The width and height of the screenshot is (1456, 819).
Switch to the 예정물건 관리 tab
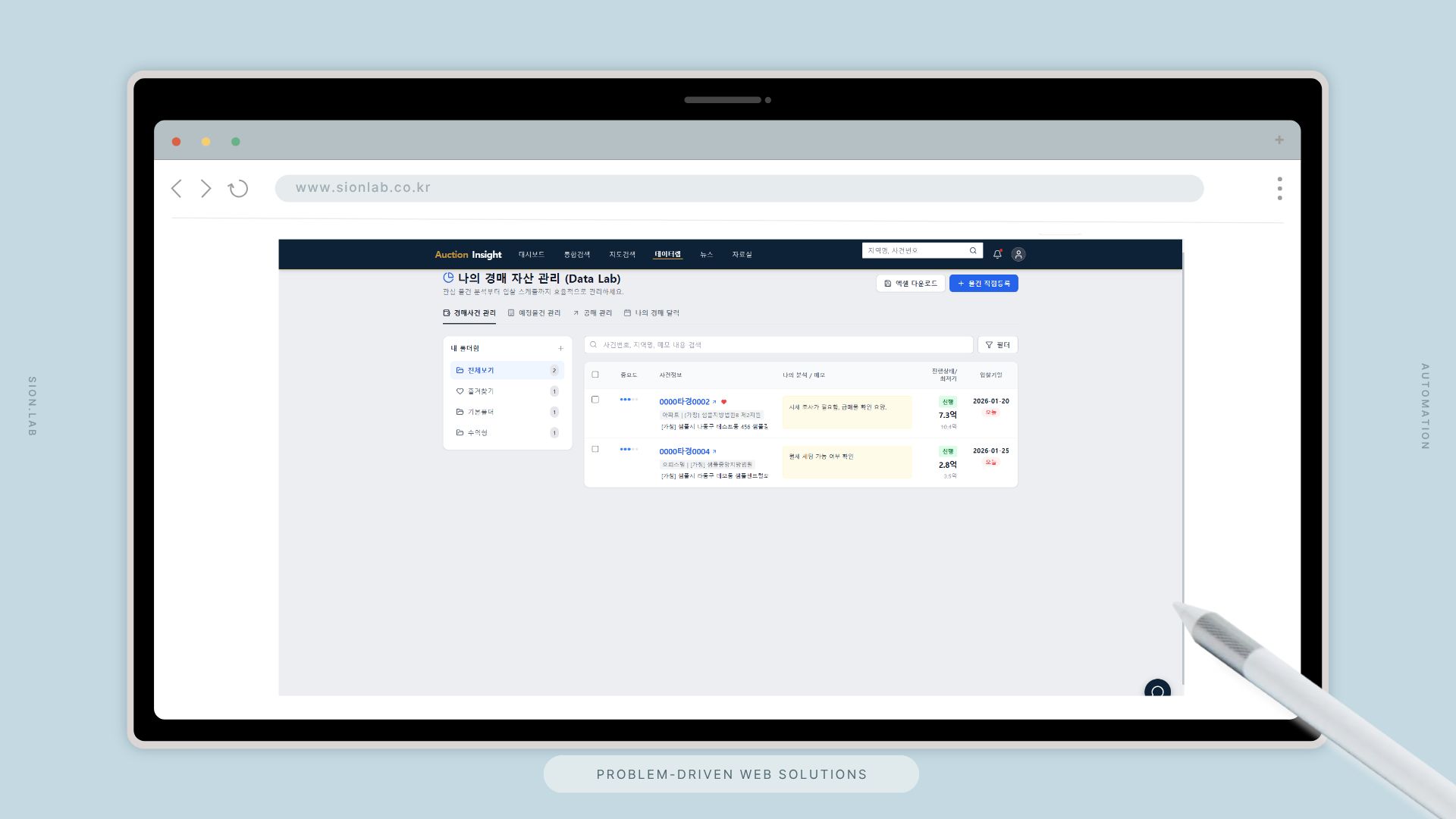pos(535,313)
